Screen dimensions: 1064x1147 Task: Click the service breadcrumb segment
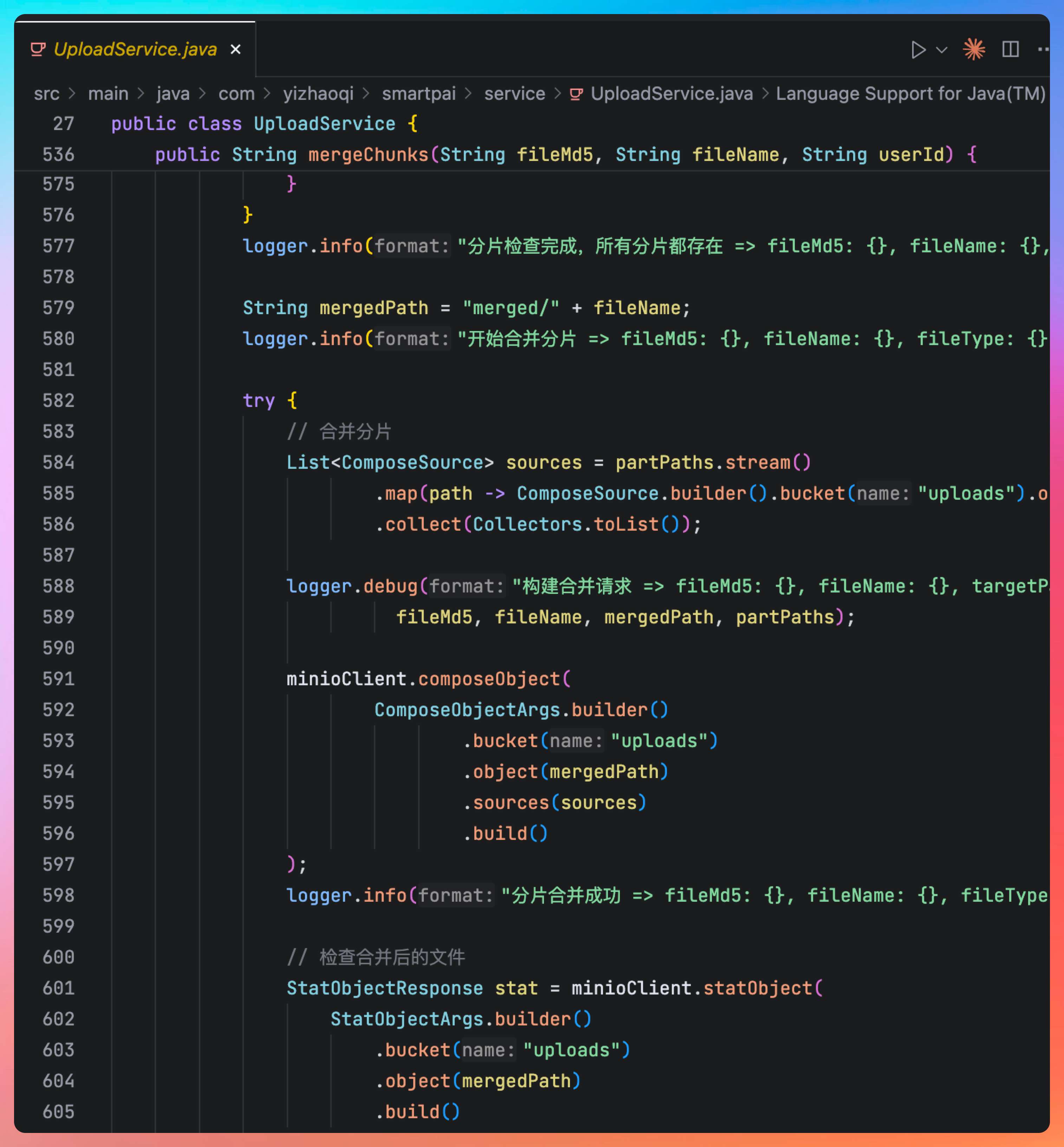tap(514, 94)
